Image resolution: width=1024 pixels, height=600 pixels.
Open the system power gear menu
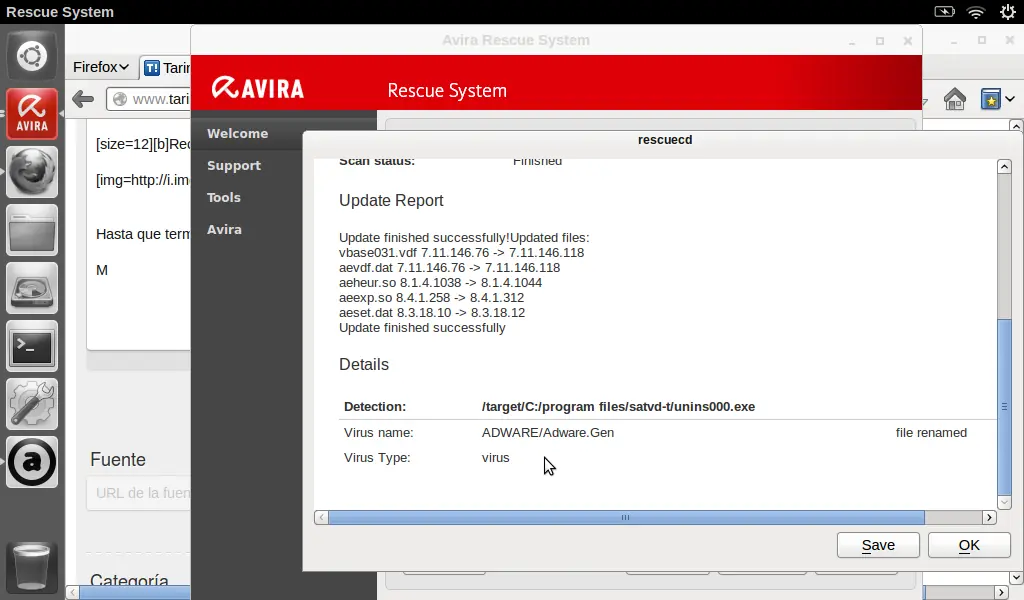pos(1008,12)
